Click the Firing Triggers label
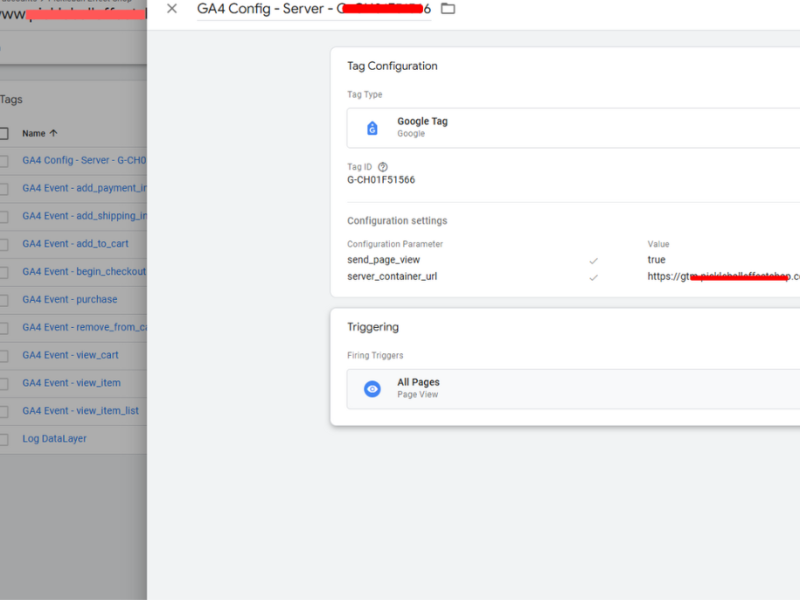 (x=376, y=355)
